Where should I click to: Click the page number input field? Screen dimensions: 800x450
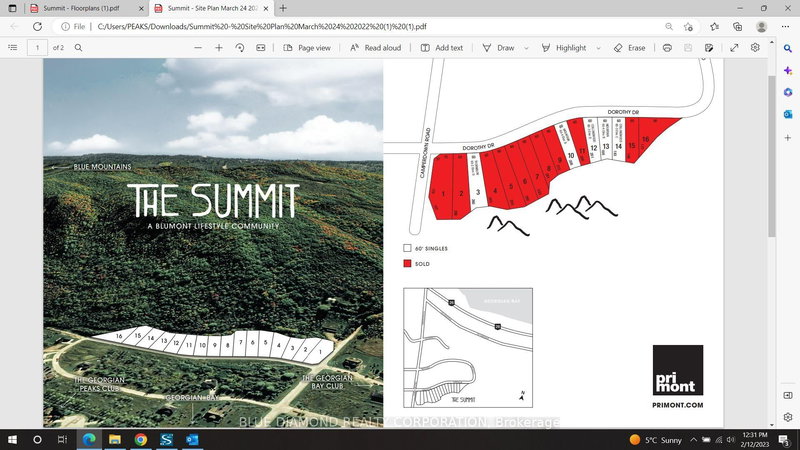(38, 47)
